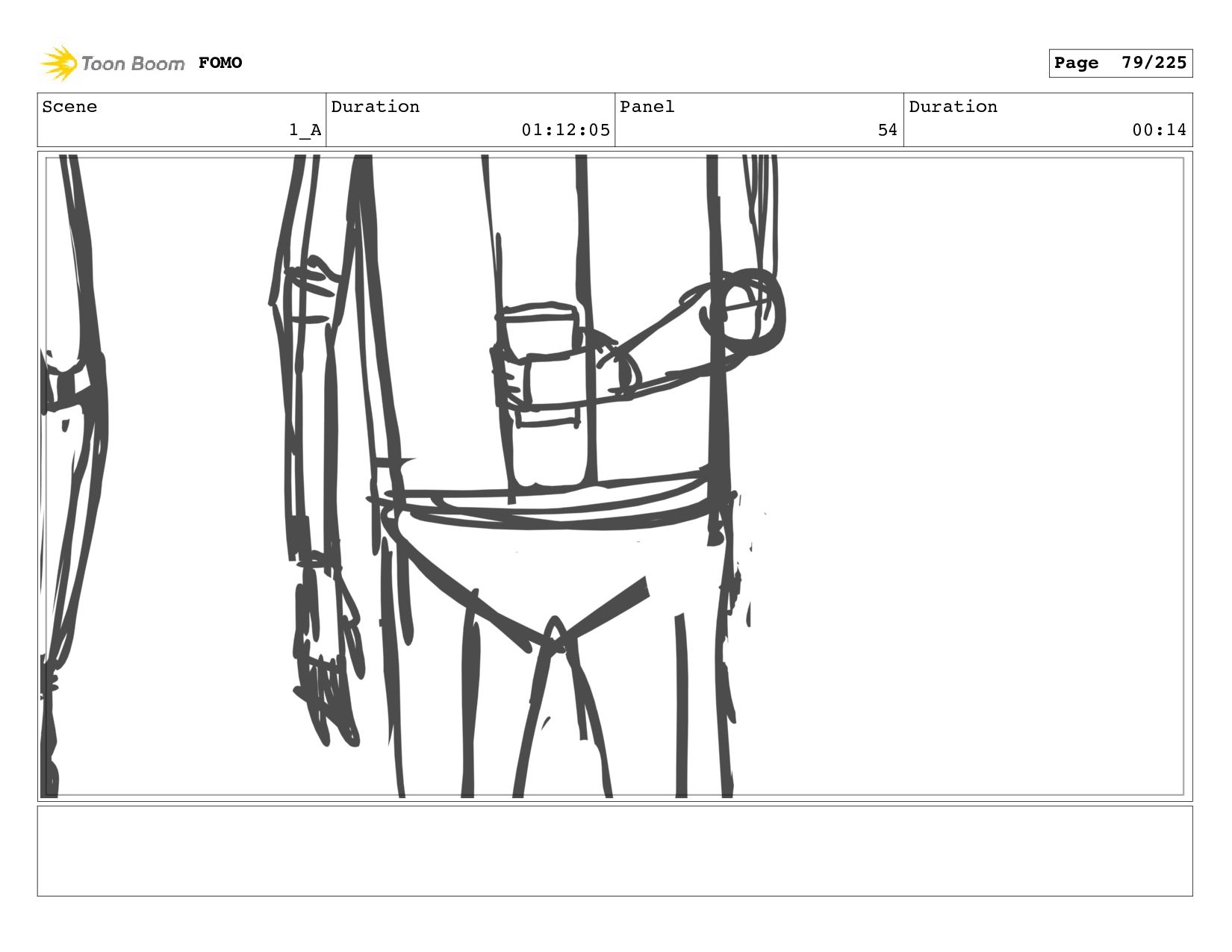This screenshot has width=1232, height=952.
Task: Click the panel duration 00:14
Action: click(x=1159, y=130)
